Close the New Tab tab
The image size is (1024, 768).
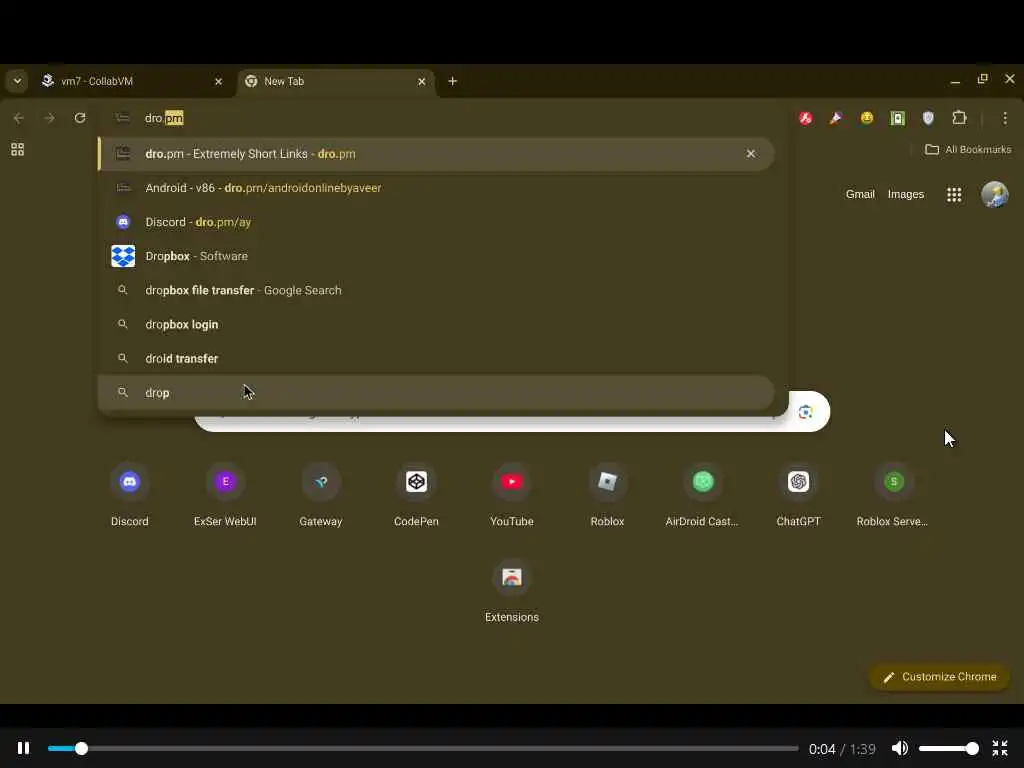[421, 82]
